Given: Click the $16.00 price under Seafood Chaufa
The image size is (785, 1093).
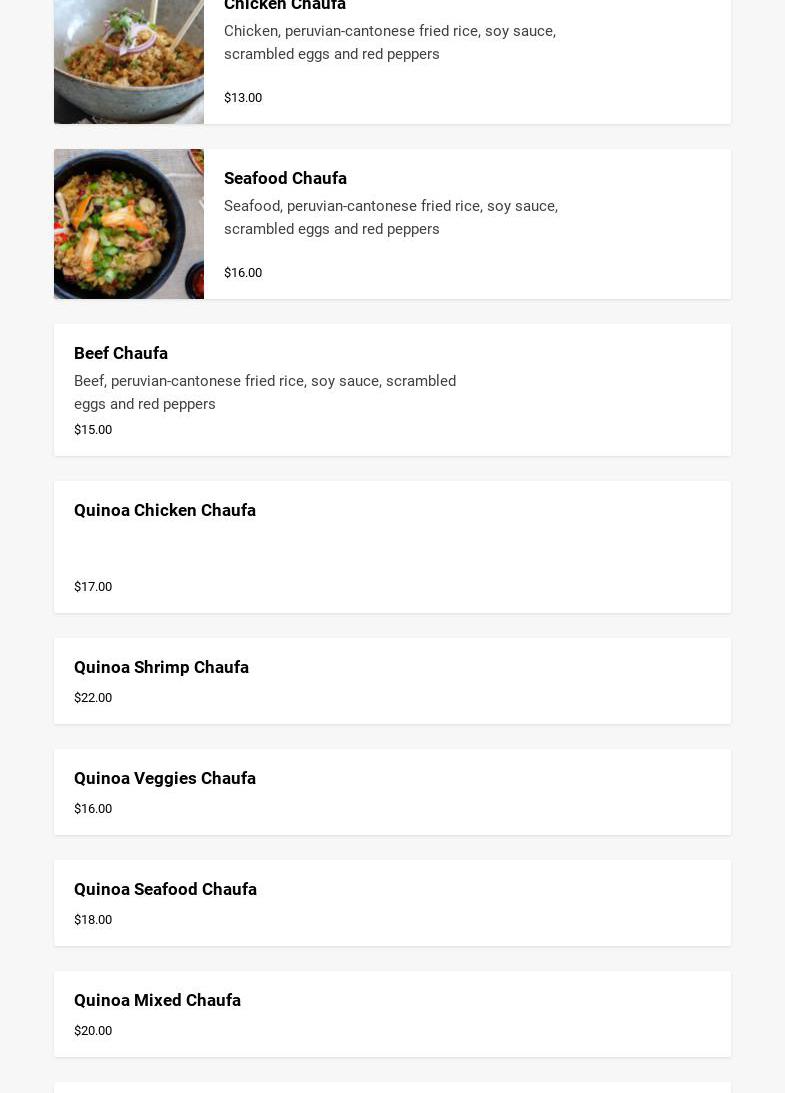Looking at the screenshot, I should (x=243, y=272).
